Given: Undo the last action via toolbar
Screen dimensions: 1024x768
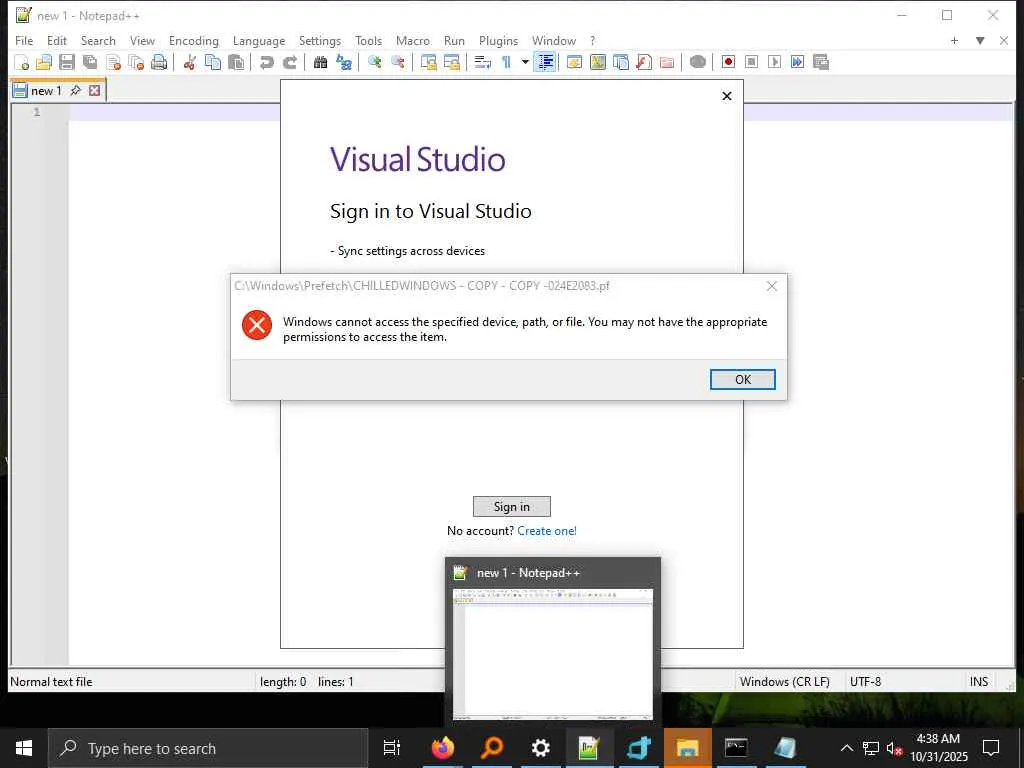Looking at the screenshot, I should [266, 62].
